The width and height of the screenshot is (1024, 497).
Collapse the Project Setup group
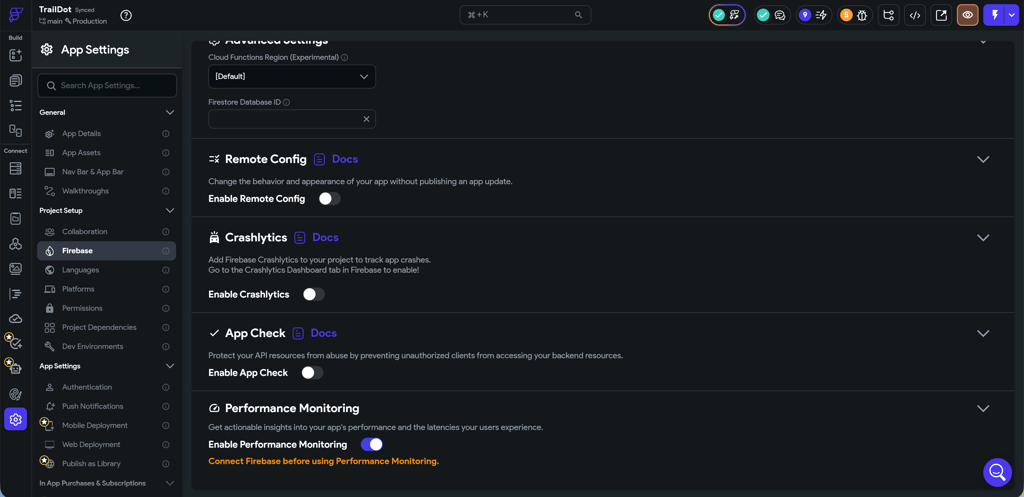pos(170,210)
